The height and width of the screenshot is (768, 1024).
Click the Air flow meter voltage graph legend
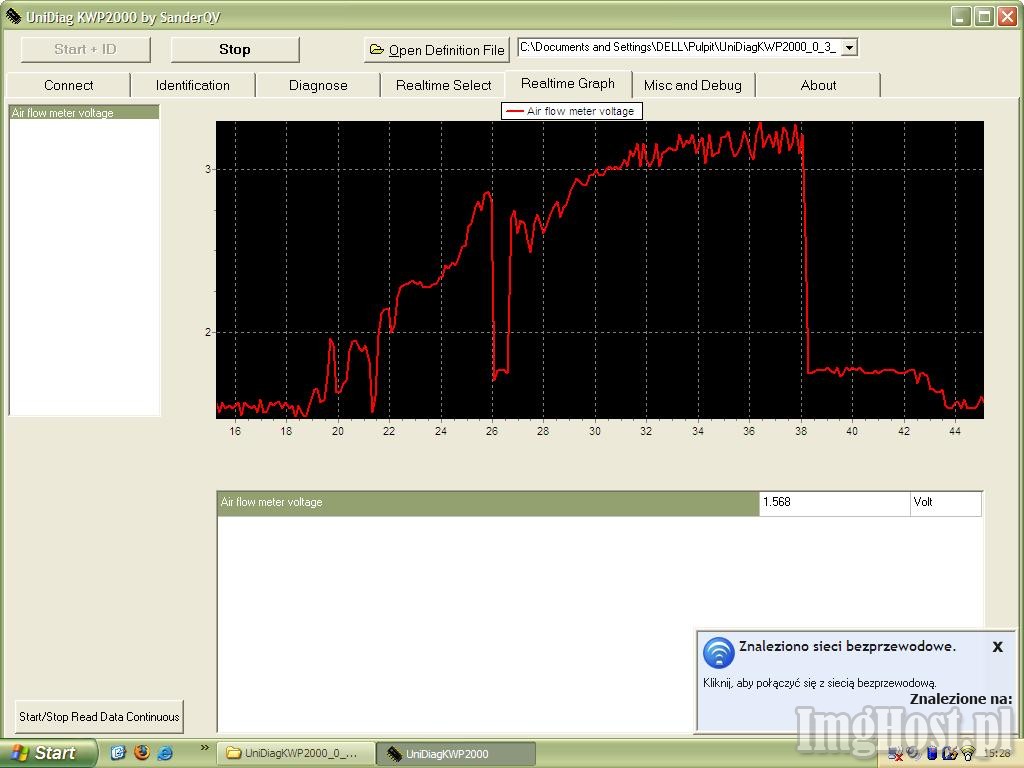click(x=572, y=111)
